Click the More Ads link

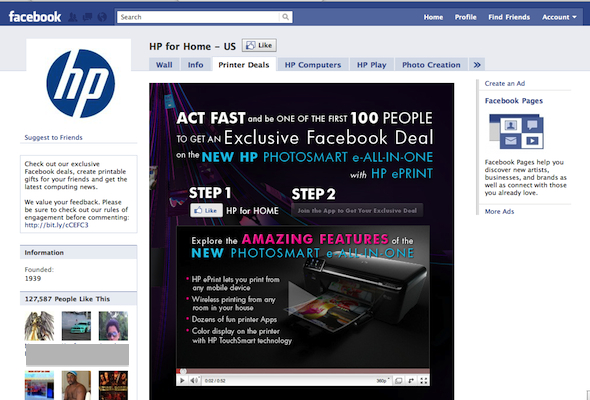pos(499,211)
